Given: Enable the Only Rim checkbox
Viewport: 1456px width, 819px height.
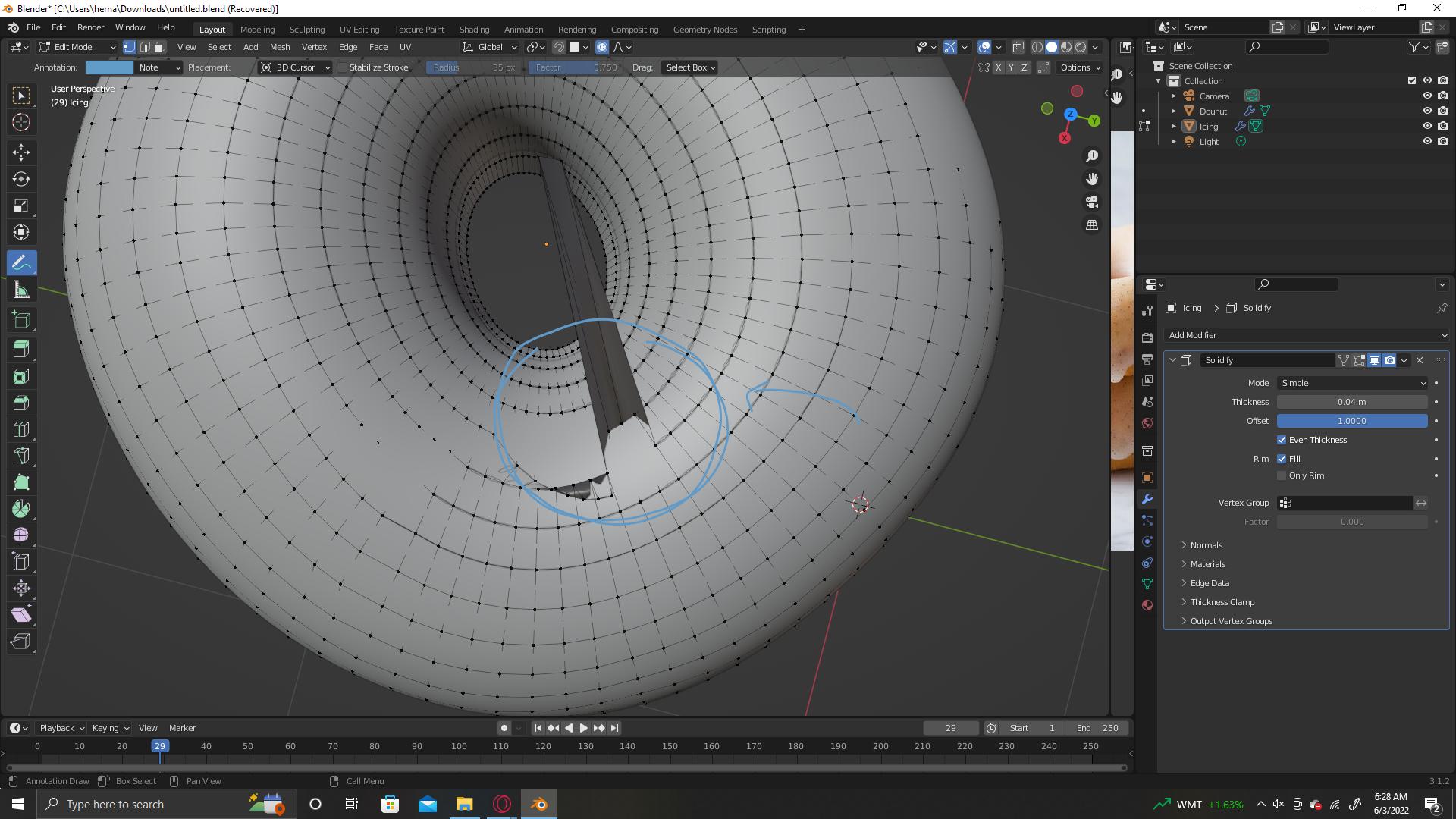Looking at the screenshot, I should (x=1282, y=475).
